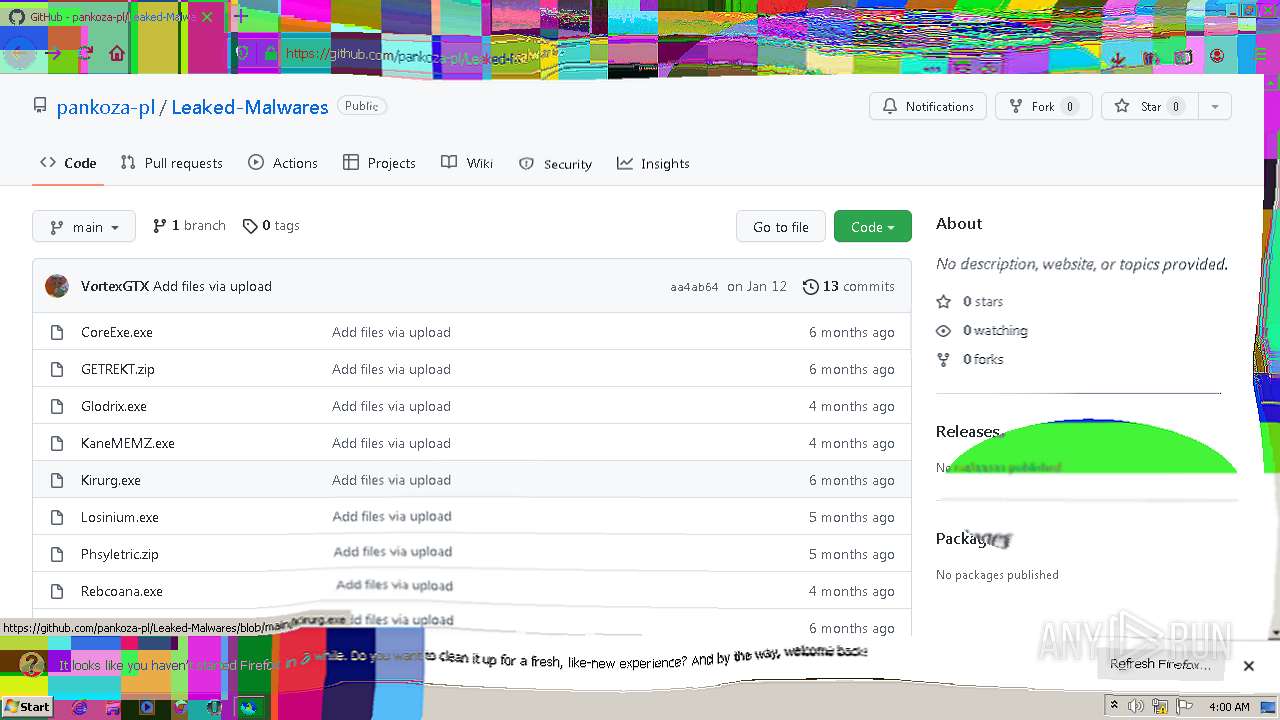Click the file icon beside Kirurg.exe
Screen dimensions: 1280x720
(57, 480)
